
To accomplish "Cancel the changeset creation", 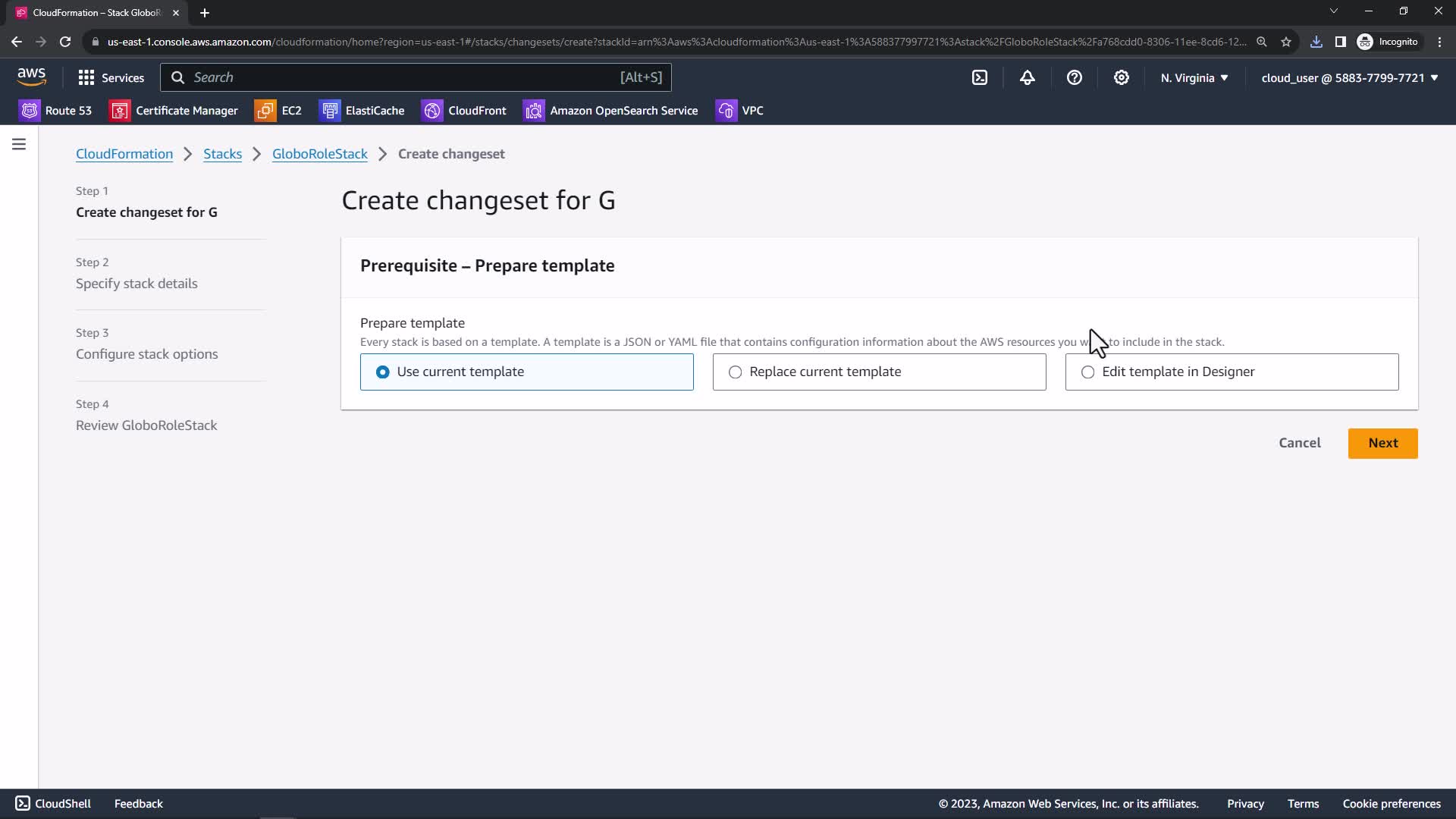I will click(1299, 443).
